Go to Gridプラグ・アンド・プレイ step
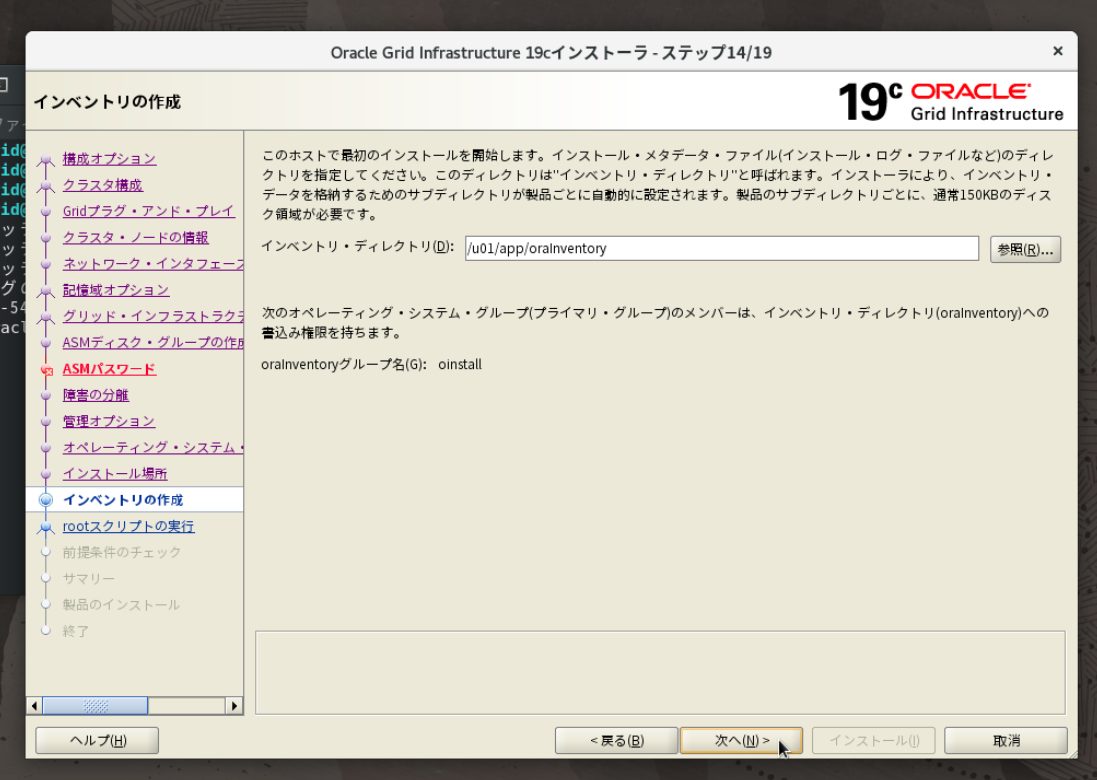Viewport: 1097px width, 780px height. 148,211
